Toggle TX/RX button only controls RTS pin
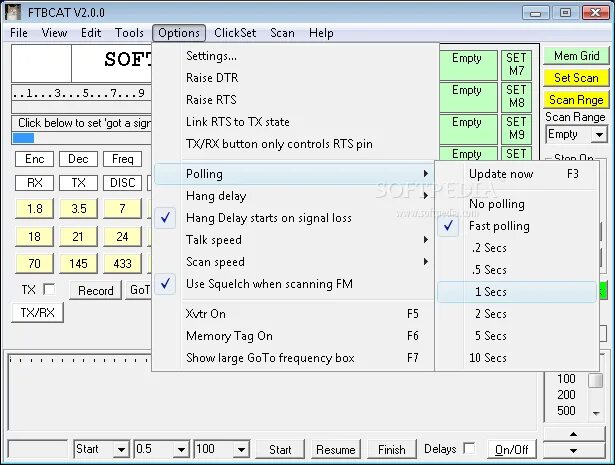615x465 pixels. click(295, 144)
